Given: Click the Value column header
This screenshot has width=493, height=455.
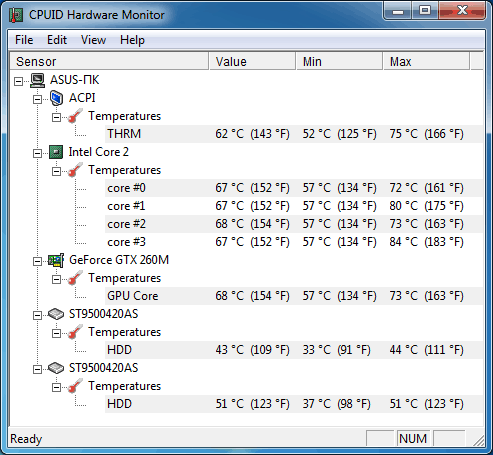Looking at the screenshot, I should click(x=252, y=61).
